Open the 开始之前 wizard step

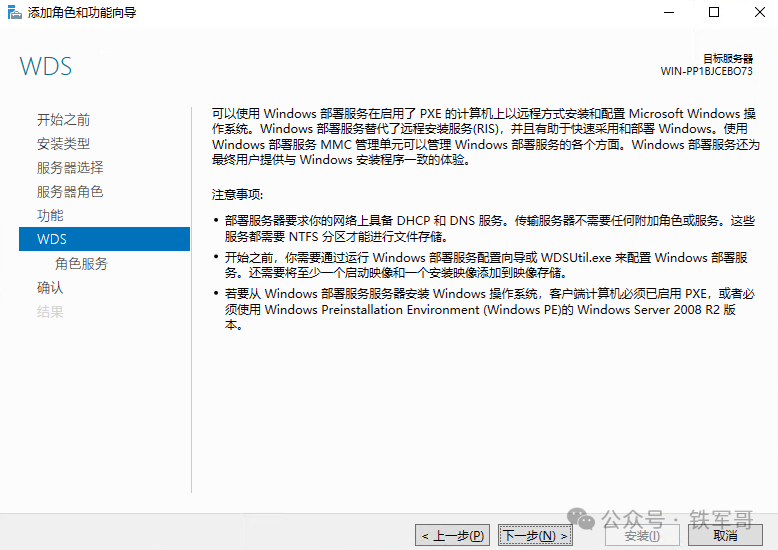coord(64,120)
